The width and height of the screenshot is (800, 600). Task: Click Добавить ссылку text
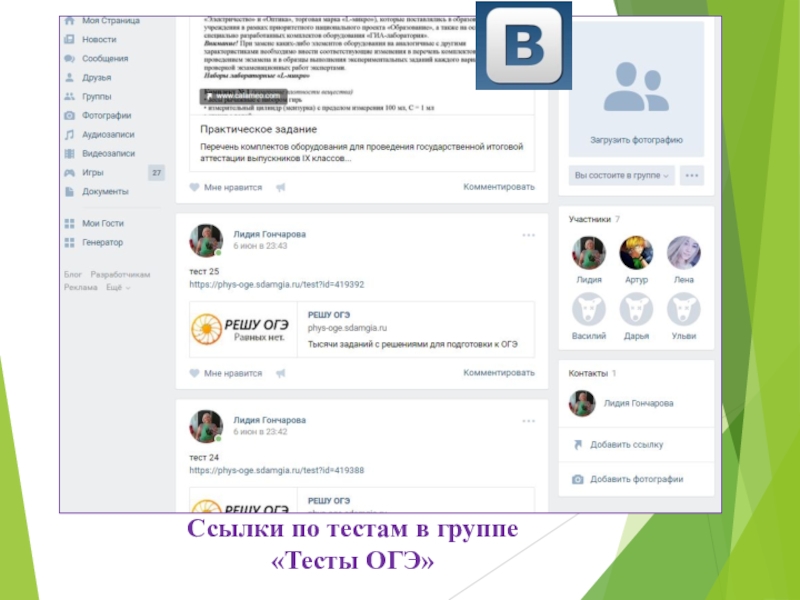pos(627,445)
